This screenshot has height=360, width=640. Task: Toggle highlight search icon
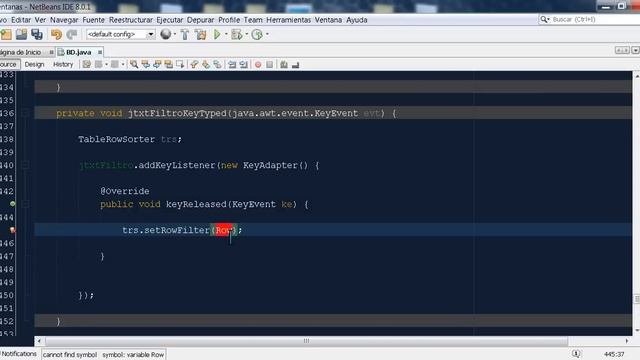coord(168,64)
